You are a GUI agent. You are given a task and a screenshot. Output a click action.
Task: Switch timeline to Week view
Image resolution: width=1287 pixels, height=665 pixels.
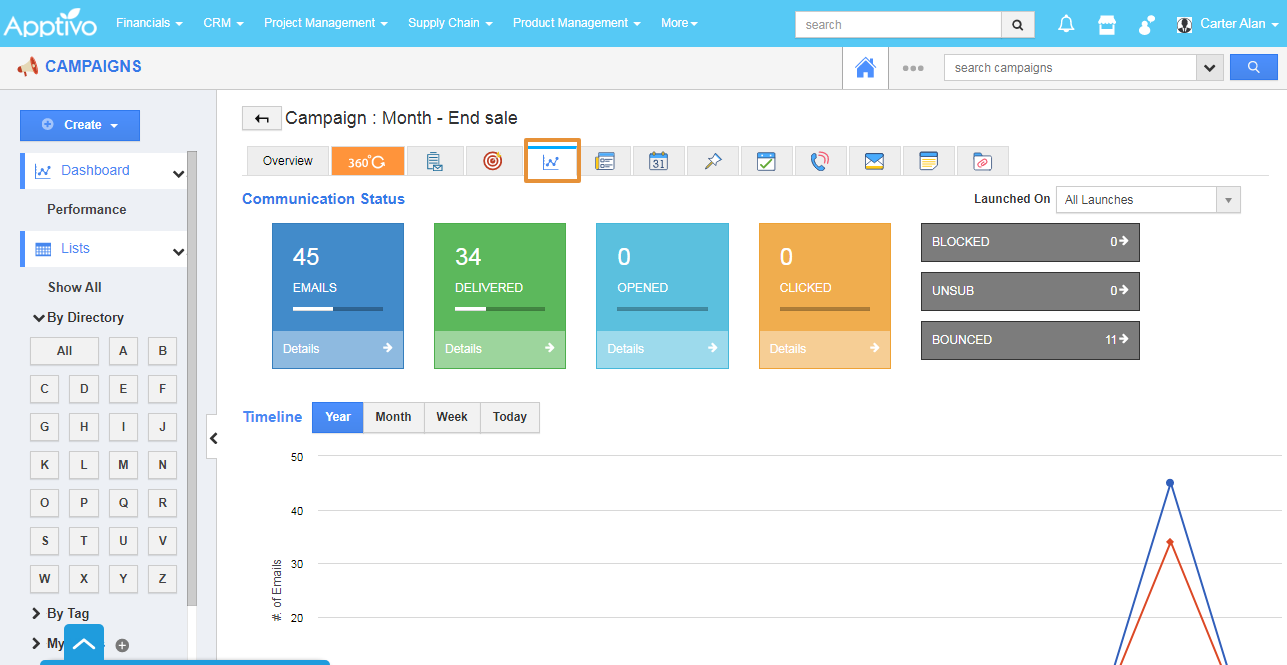pyautogui.click(x=452, y=417)
